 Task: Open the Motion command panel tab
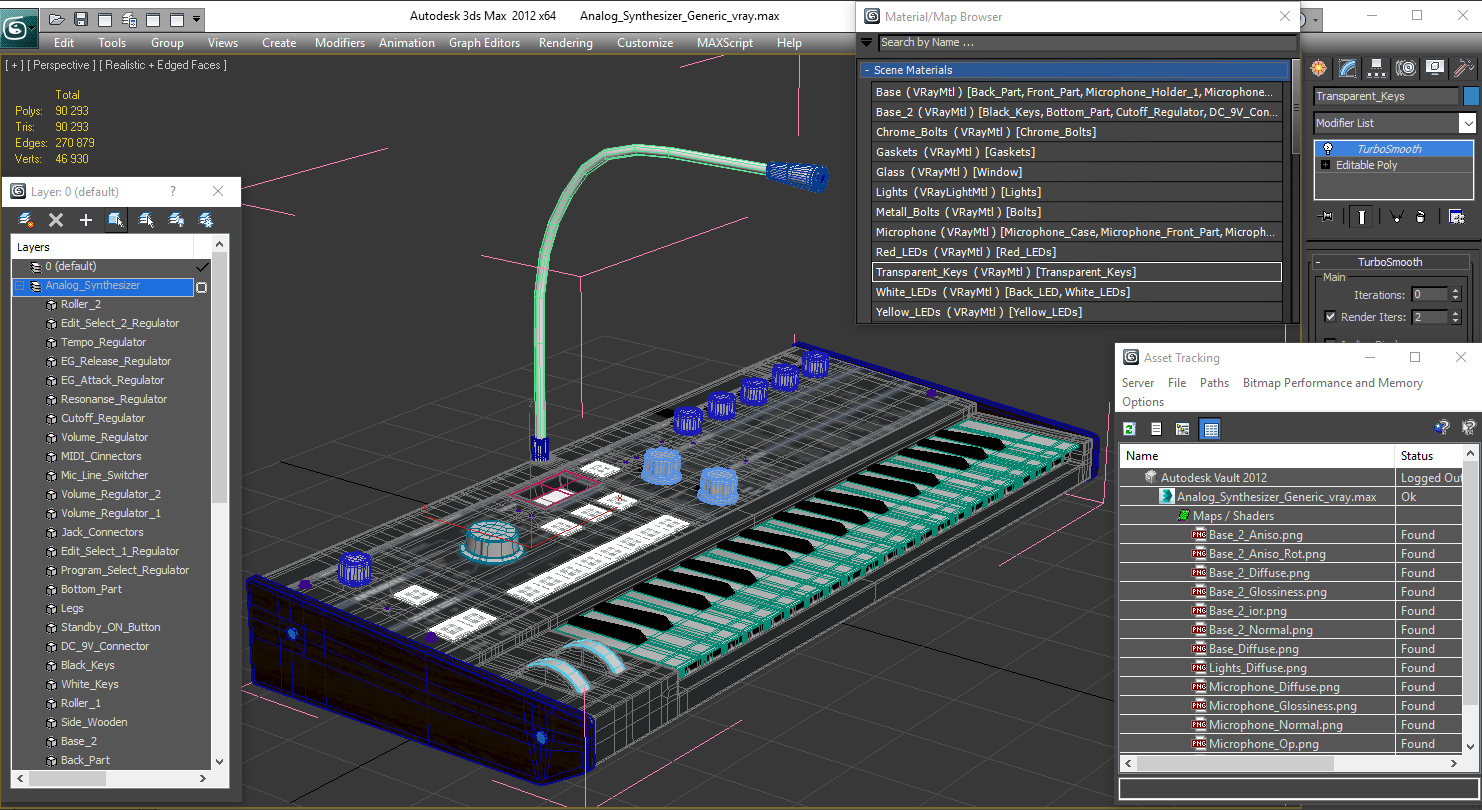pos(1406,68)
